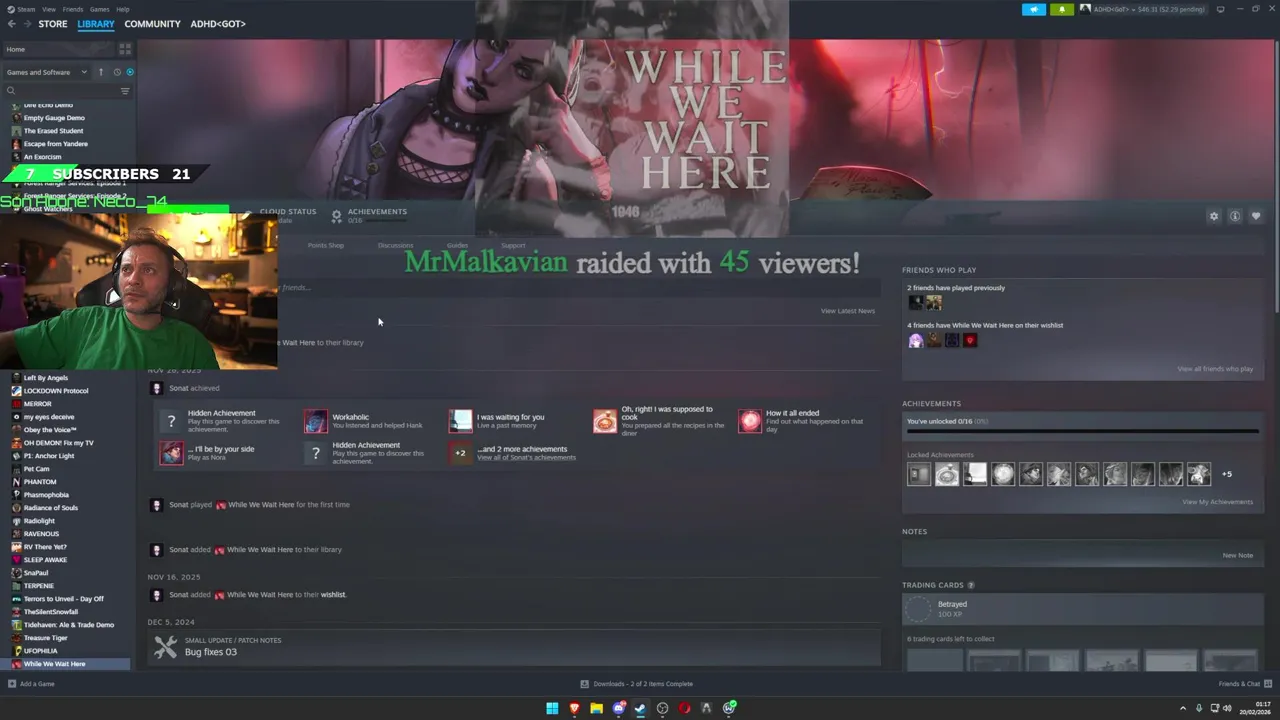The height and width of the screenshot is (720, 1280).
Task: Switch library to grid collections view icon
Action: (x=125, y=49)
